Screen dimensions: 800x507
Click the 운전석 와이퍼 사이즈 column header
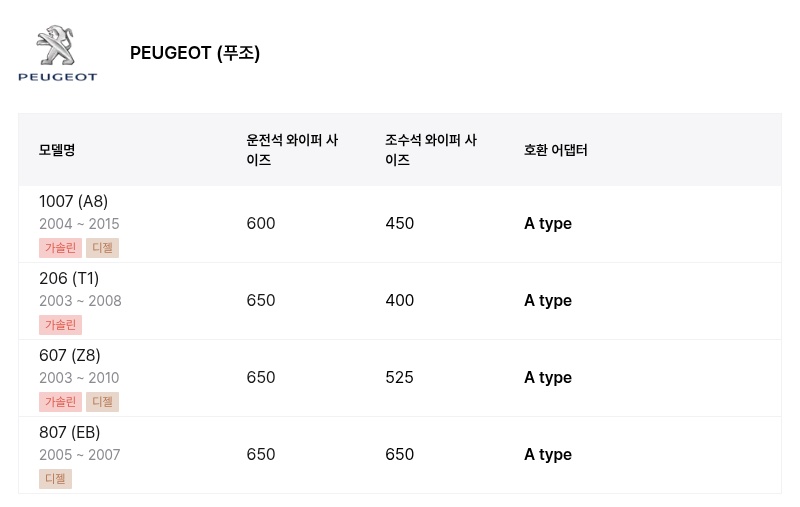click(x=292, y=150)
